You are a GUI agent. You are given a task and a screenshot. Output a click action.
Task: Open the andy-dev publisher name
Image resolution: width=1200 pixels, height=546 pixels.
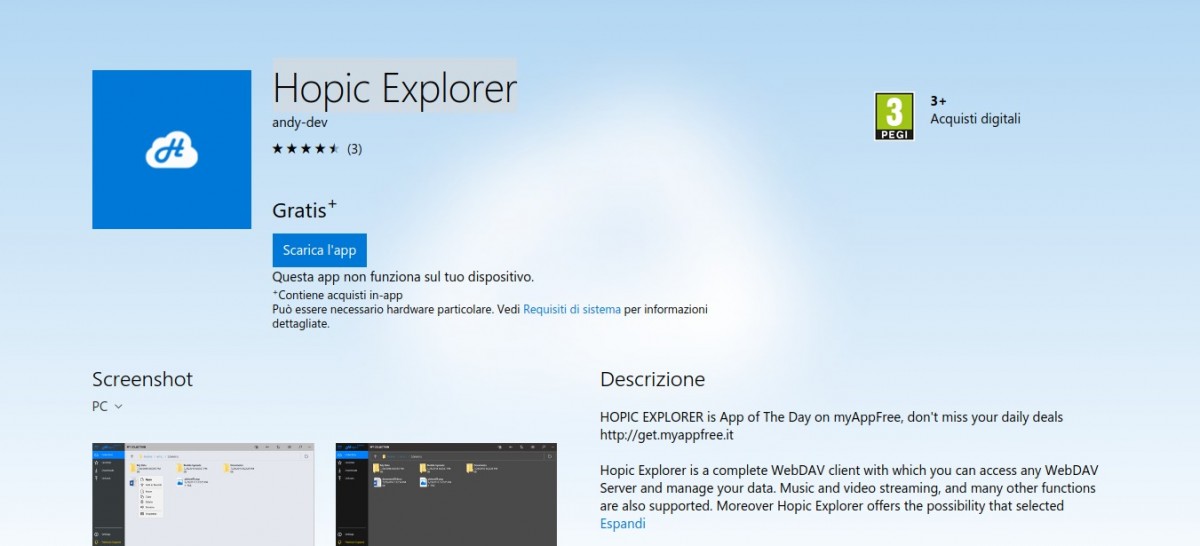coord(300,123)
